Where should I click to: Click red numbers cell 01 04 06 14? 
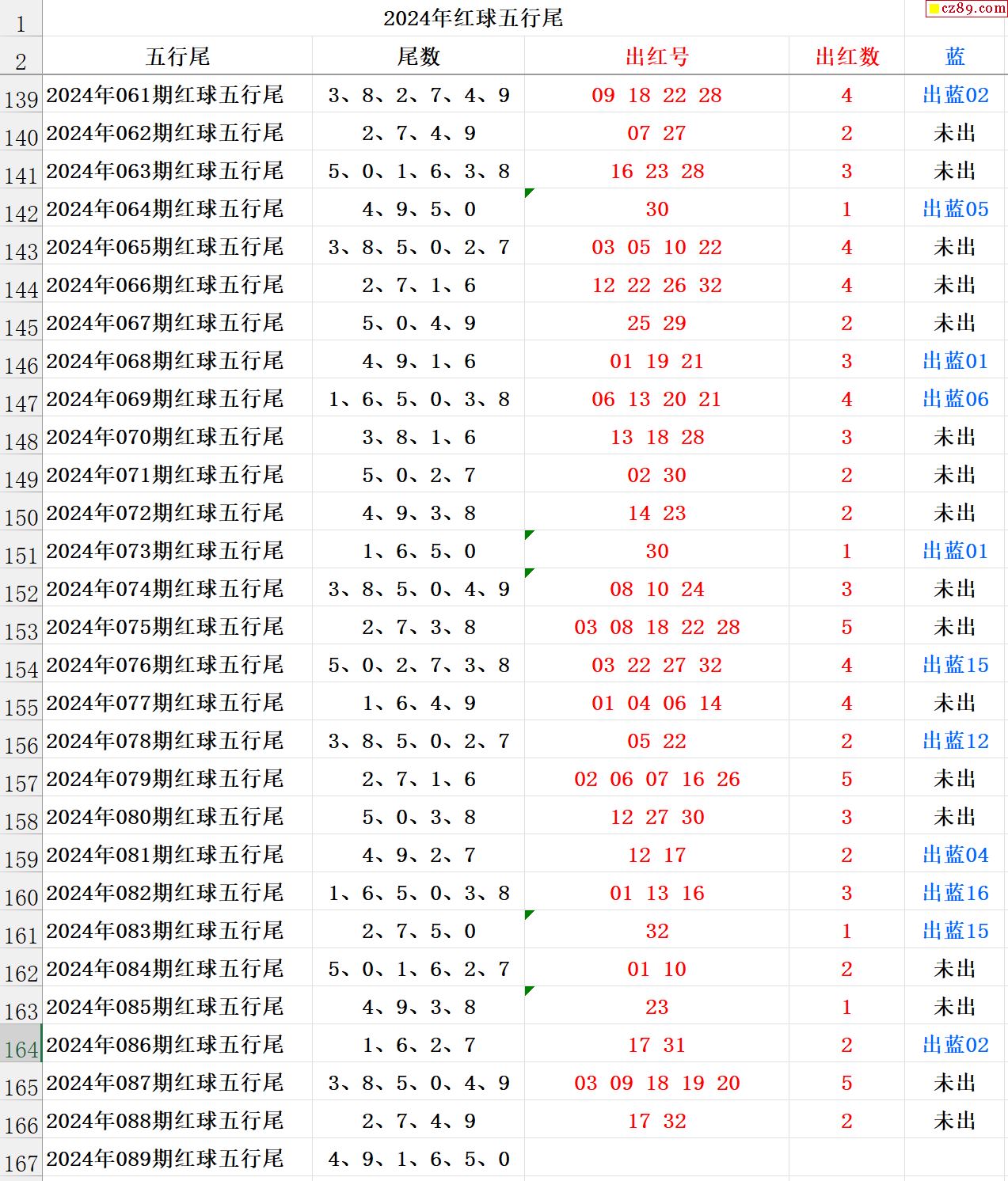[x=656, y=703]
